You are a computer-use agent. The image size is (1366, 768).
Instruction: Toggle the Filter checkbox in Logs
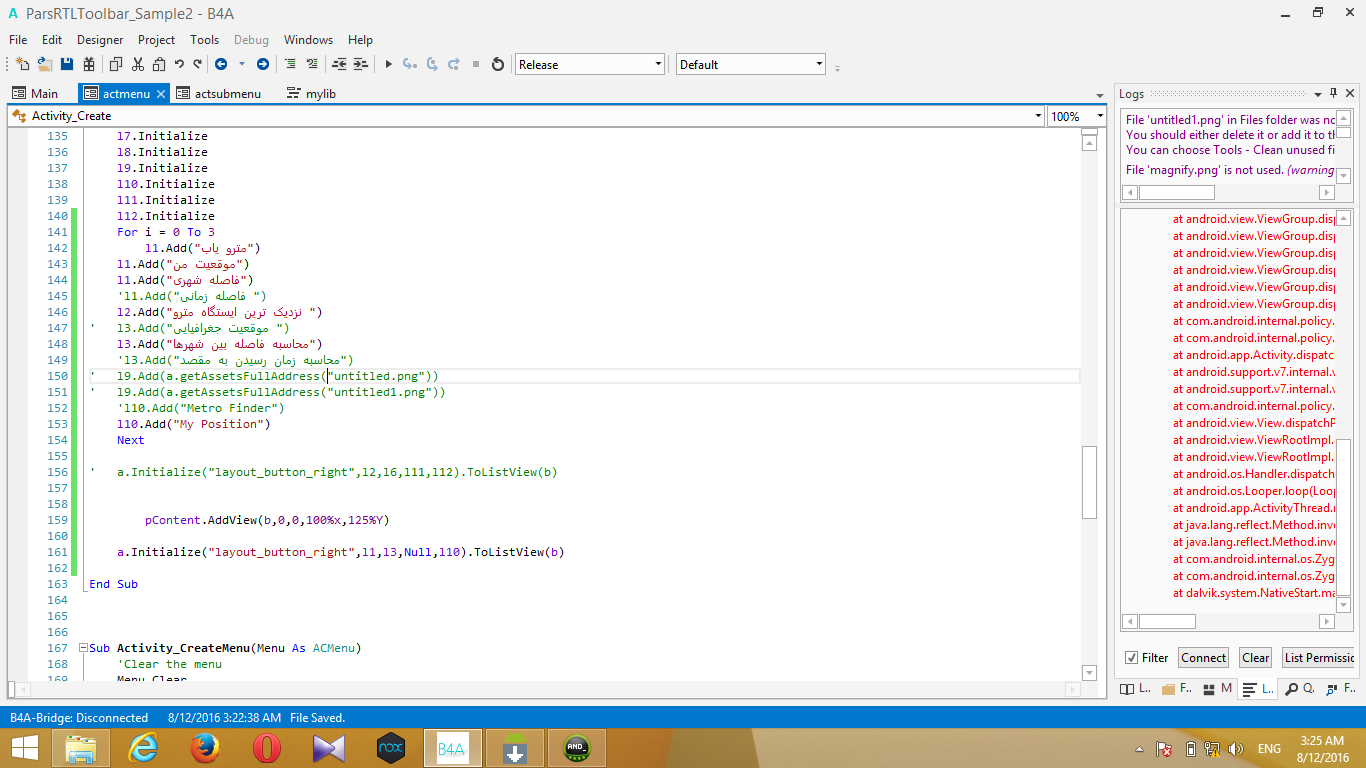[x=1131, y=657]
